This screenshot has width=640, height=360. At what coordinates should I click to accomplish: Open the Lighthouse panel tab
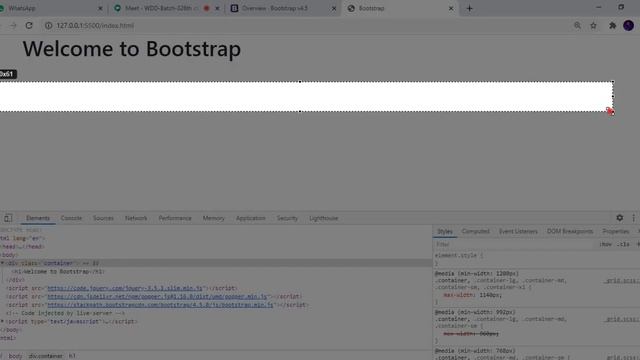323,218
